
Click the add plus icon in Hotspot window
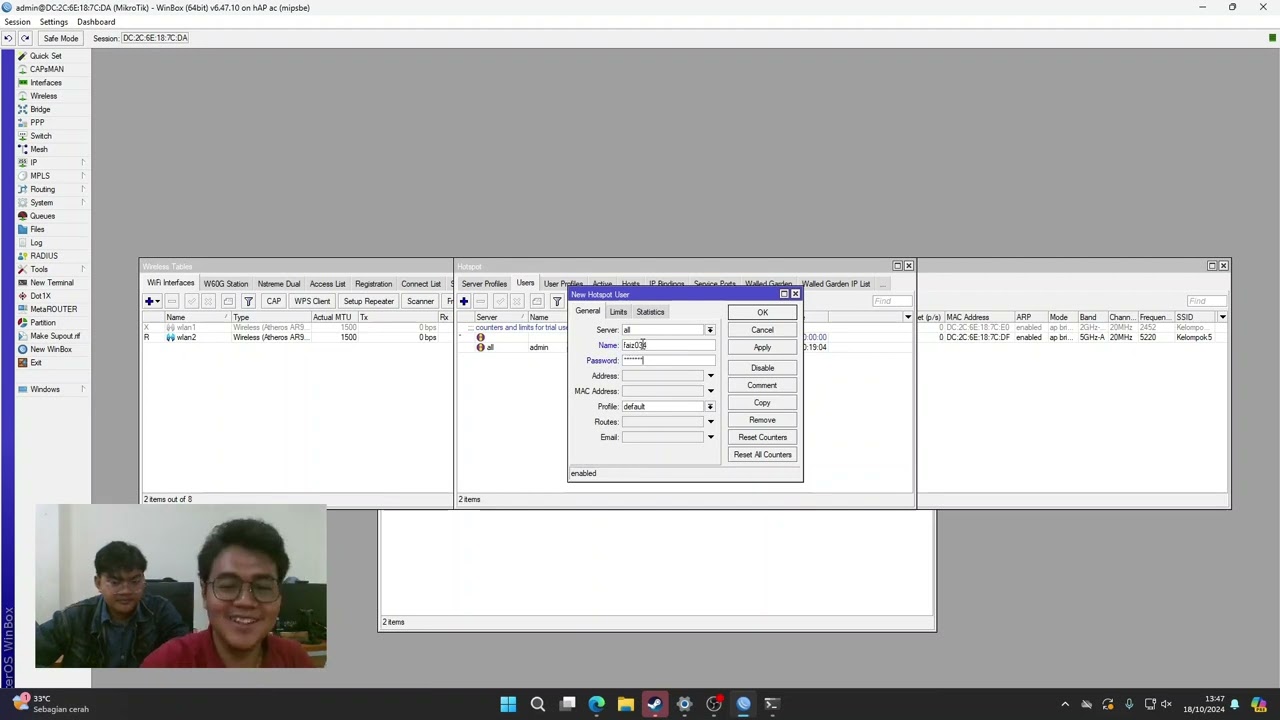point(464,301)
